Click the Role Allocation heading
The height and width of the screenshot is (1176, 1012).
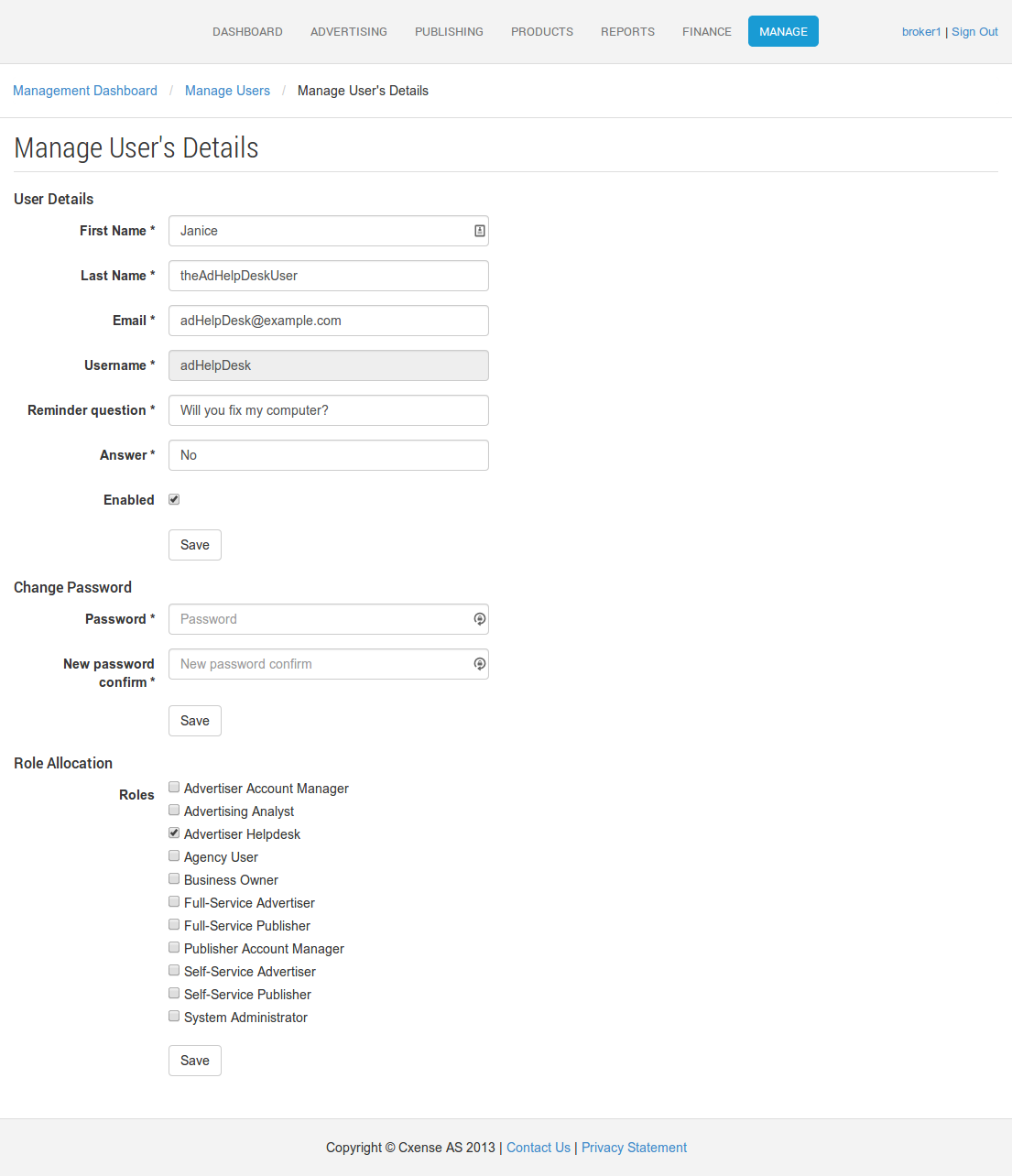tap(63, 763)
